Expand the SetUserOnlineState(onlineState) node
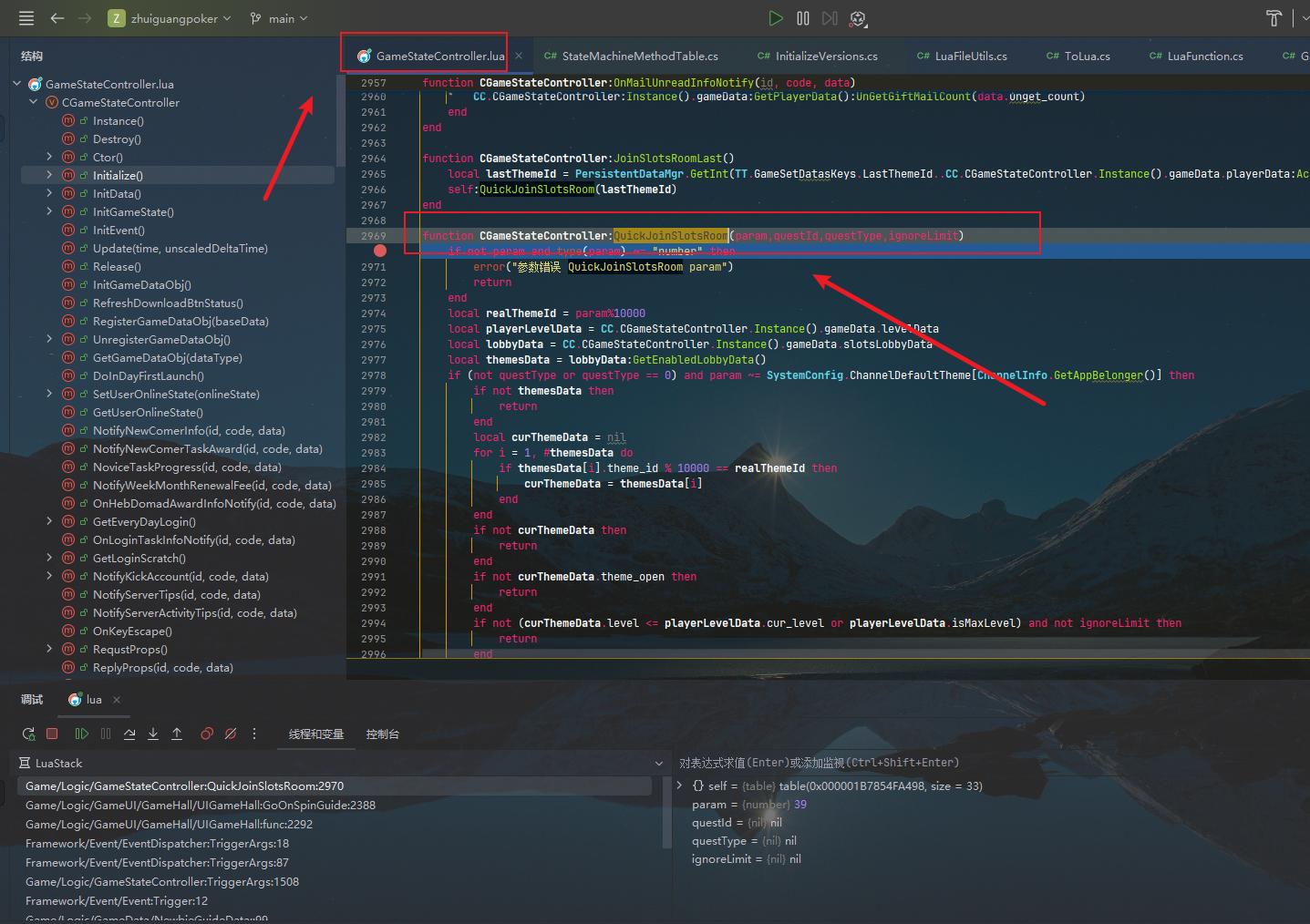1310x924 pixels. pos(49,394)
